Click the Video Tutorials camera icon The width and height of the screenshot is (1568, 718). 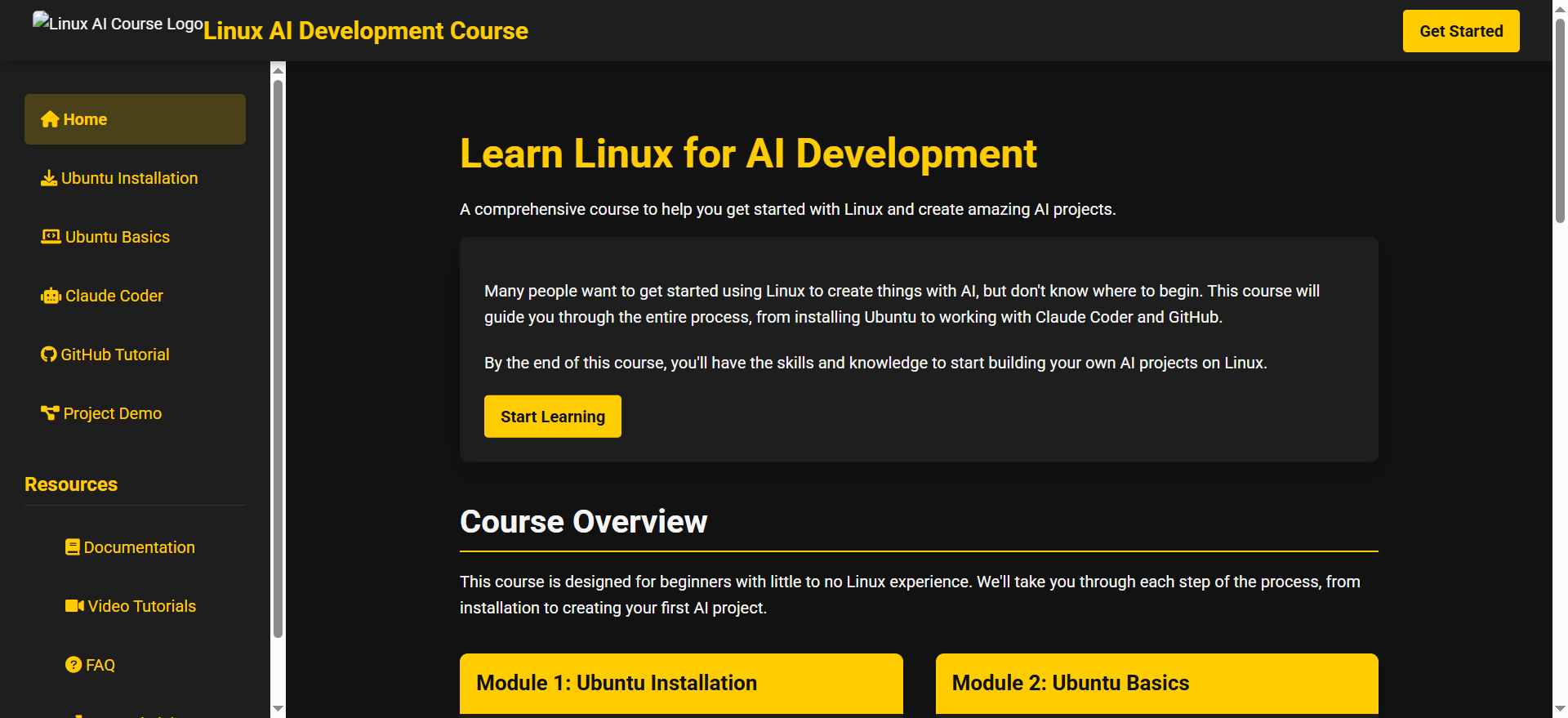tap(74, 606)
